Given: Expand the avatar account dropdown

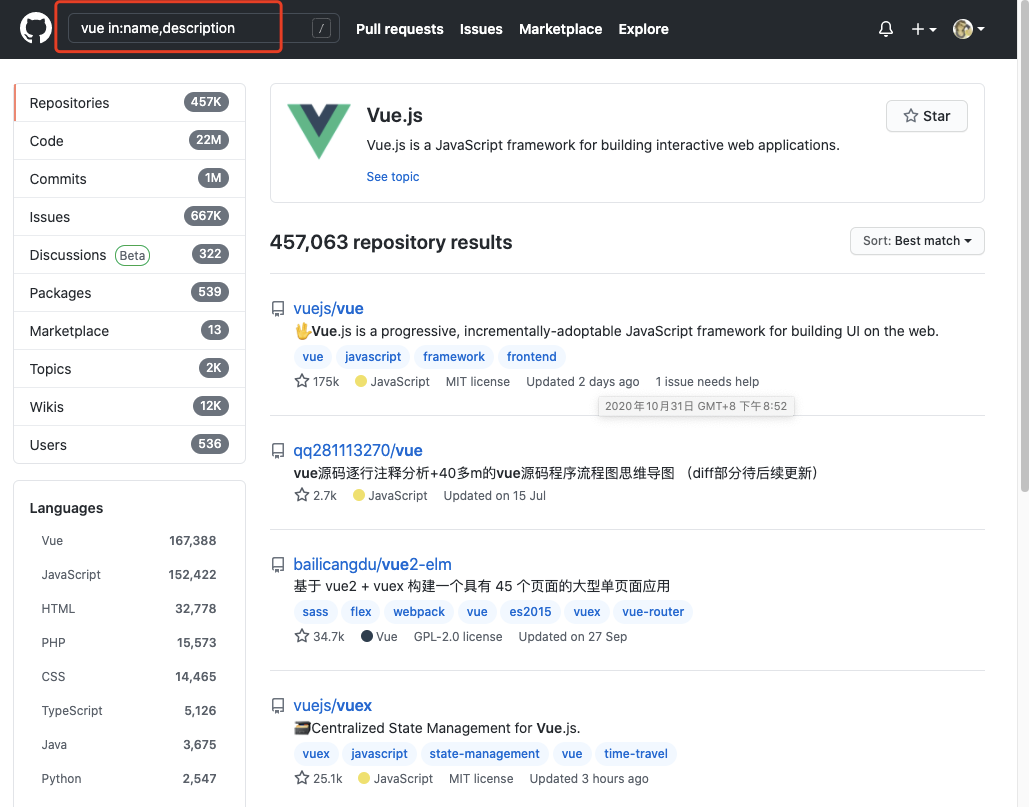Looking at the screenshot, I should tap(968, 29).
